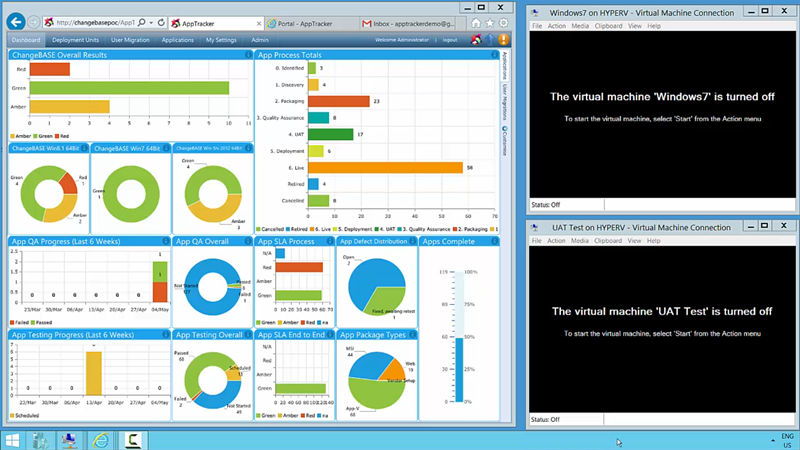Open info icon on App Process Totals panel
This screenshot has height=450, width=800.
(x=494, y=55)
